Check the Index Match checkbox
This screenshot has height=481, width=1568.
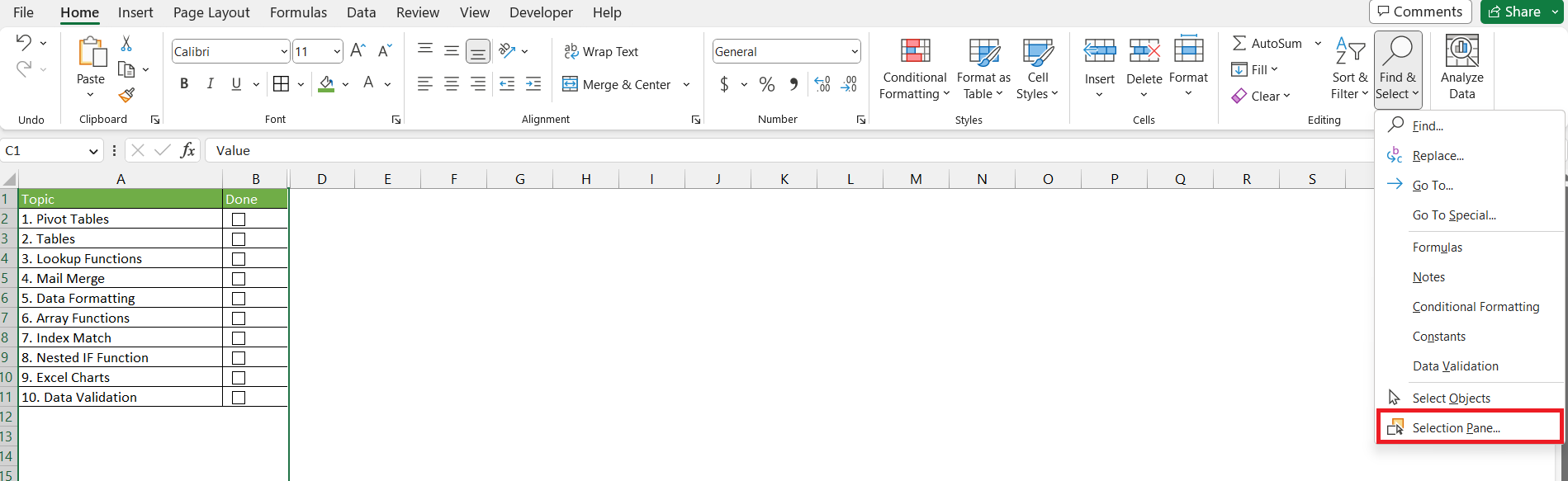click(239, 338)
